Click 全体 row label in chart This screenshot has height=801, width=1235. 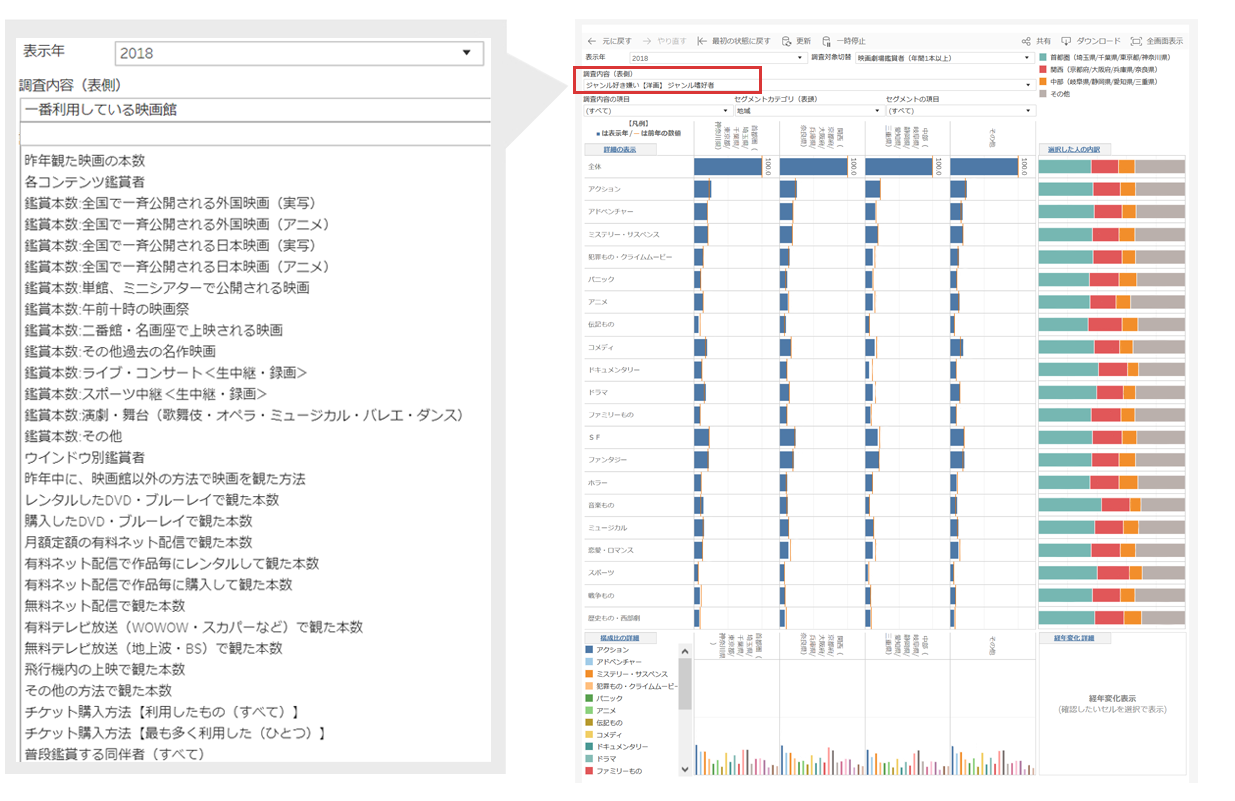595,166
